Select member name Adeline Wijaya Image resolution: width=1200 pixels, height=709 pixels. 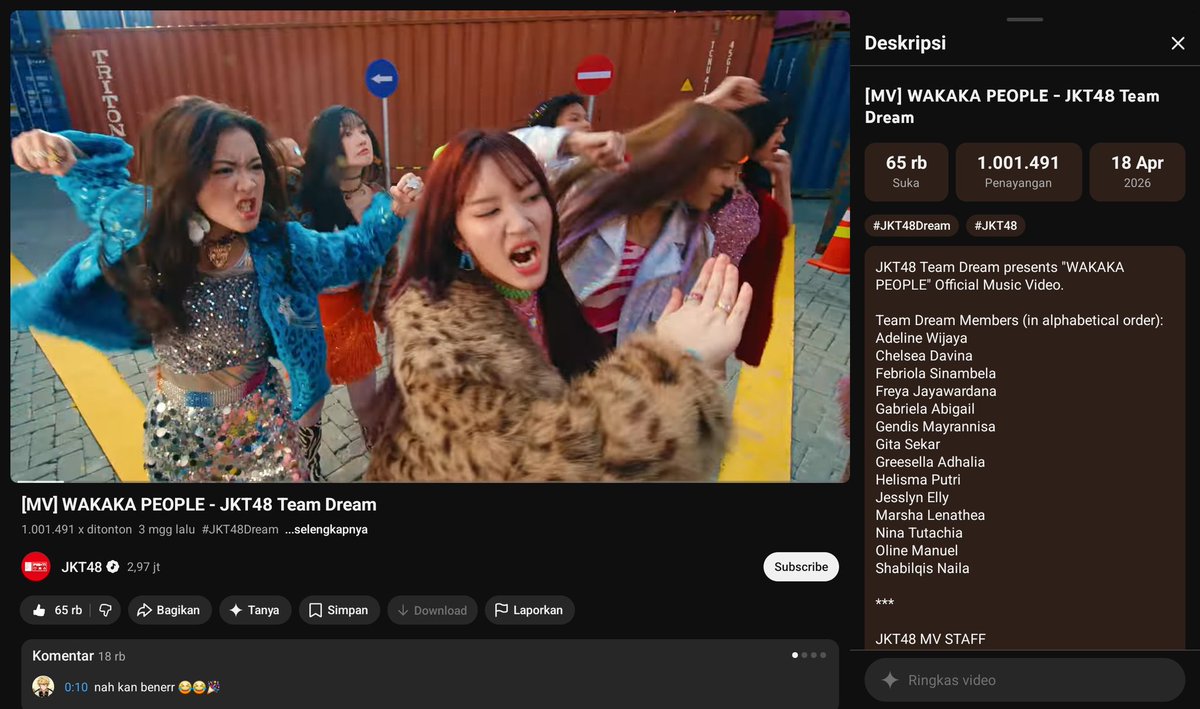921,338
